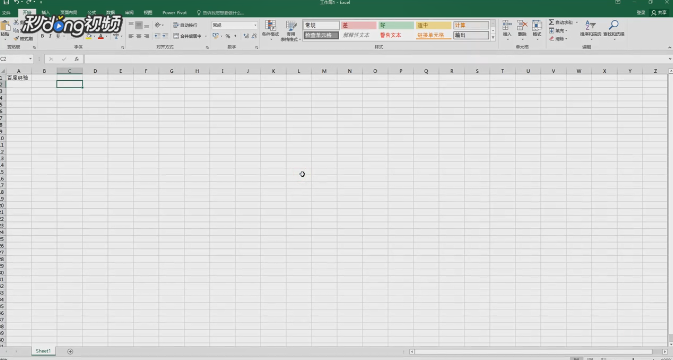Open the Fill (填充) dropdown

[559, 30]
